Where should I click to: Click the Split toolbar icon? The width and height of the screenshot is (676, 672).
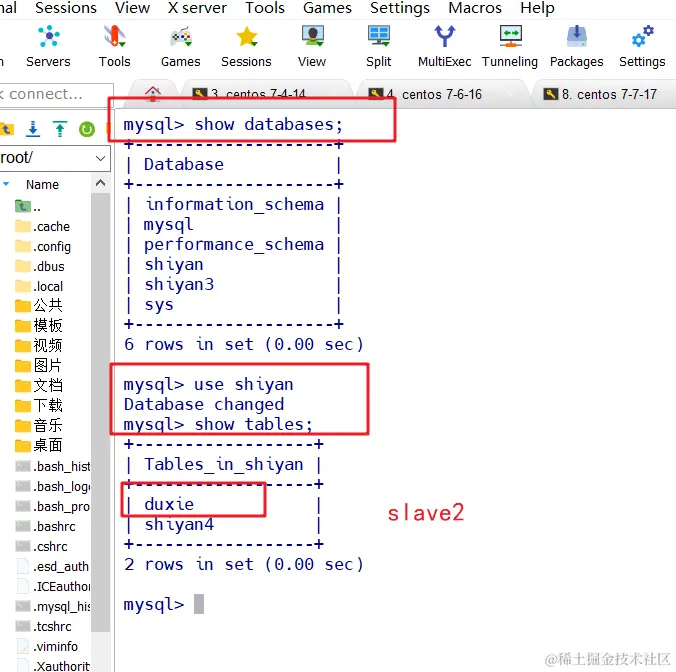379,47
